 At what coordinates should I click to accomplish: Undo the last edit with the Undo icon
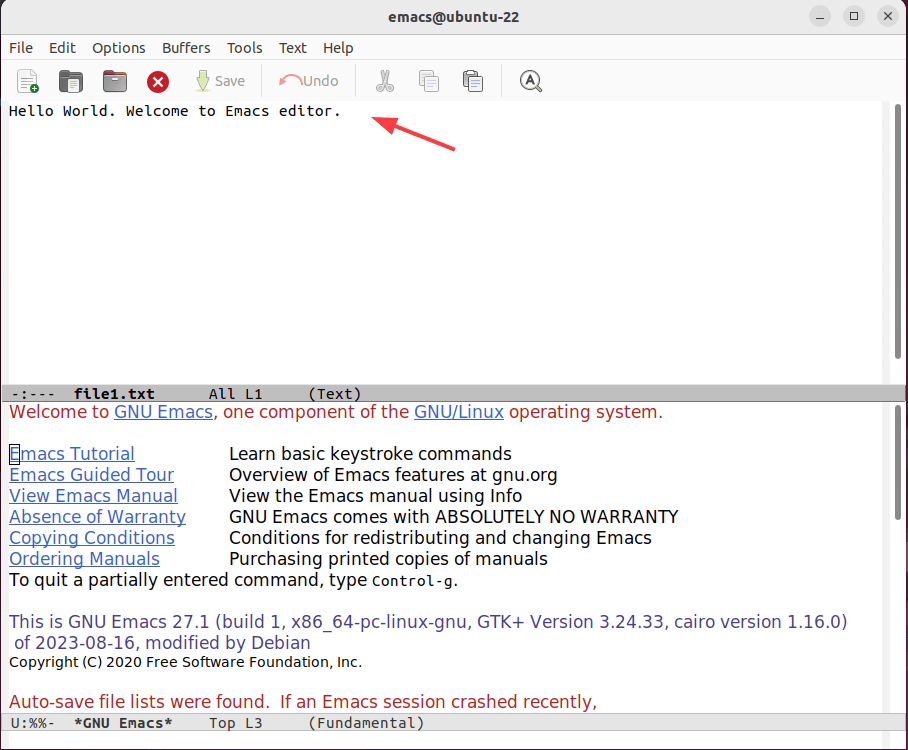coord(308,81)
